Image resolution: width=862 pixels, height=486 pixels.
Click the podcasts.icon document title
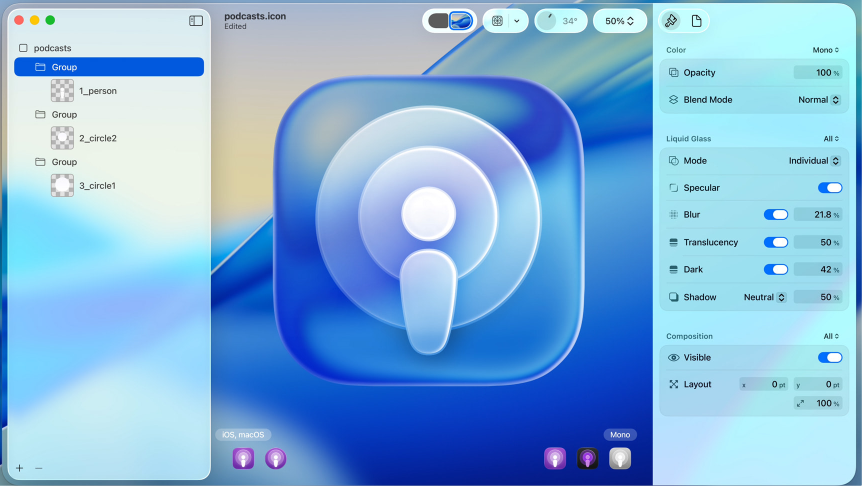[255, 16]
